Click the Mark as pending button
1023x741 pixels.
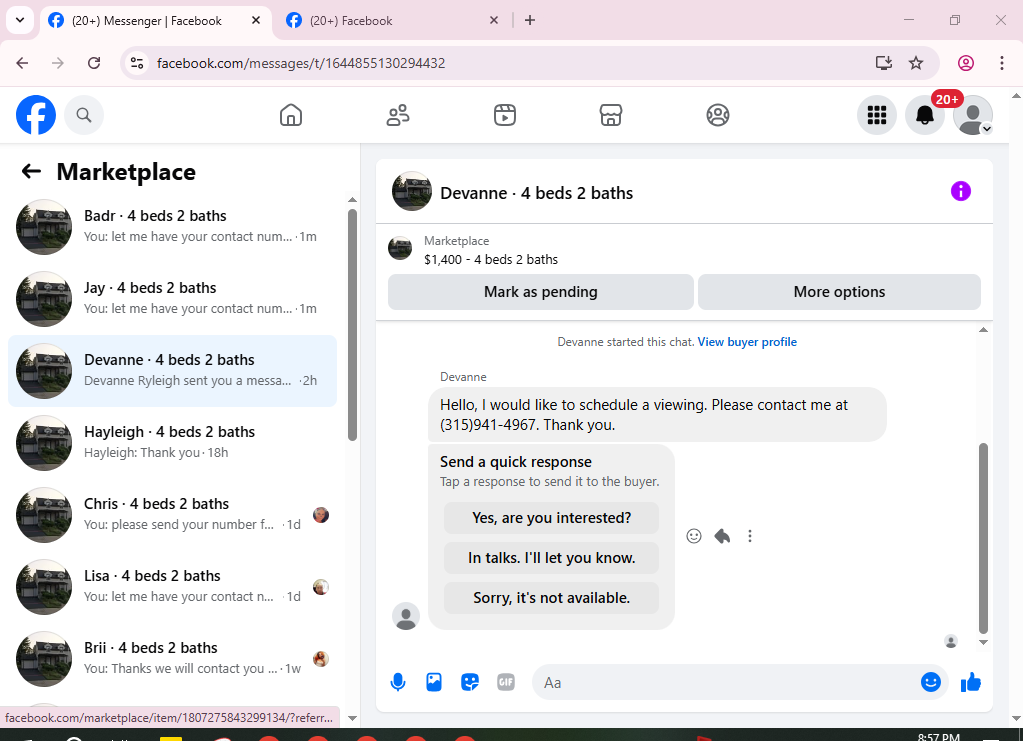click(x=541, y=292)
